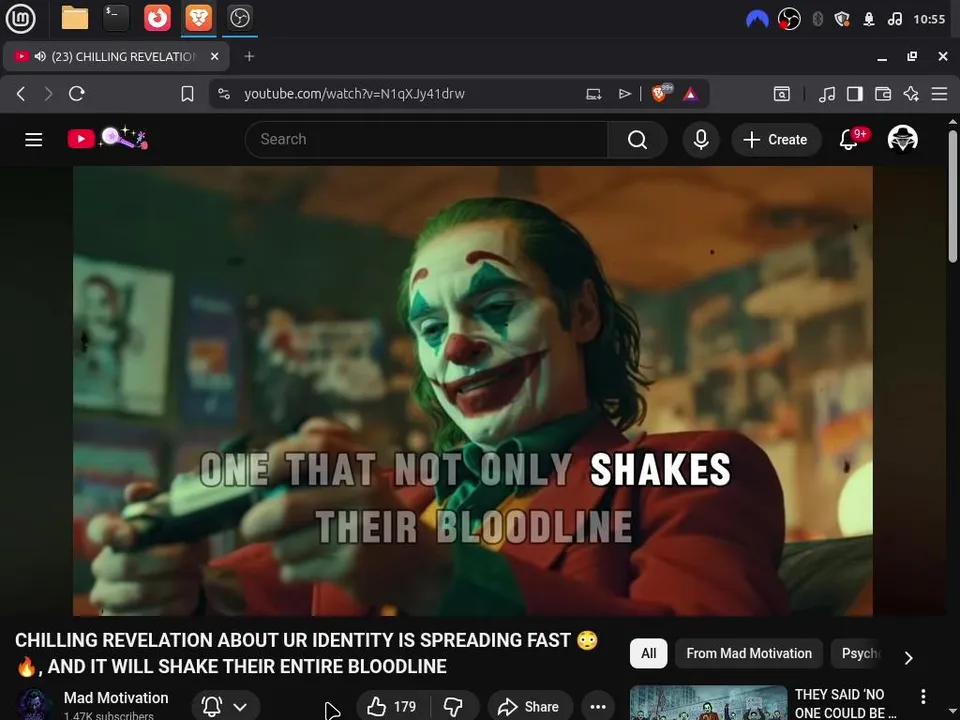Click the Joker video player
The height and width of the screenshot is (720, 960).
pos(473,391)
